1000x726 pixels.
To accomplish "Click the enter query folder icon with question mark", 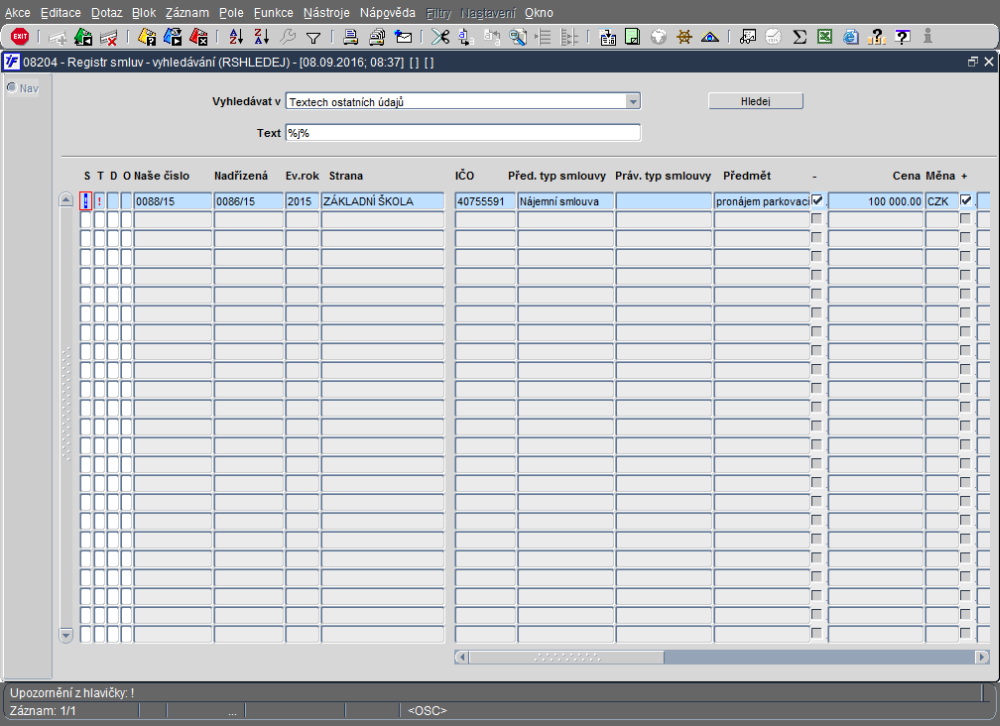I will tap(147, 37).
